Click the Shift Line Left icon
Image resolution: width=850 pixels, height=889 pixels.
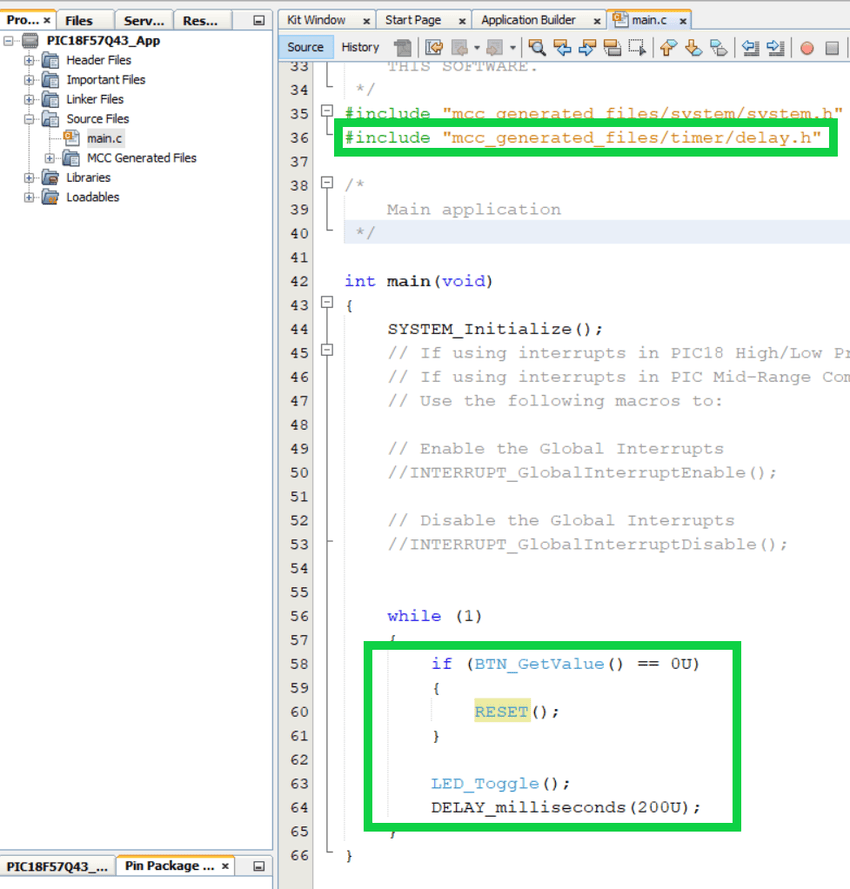tap(749, 47)
